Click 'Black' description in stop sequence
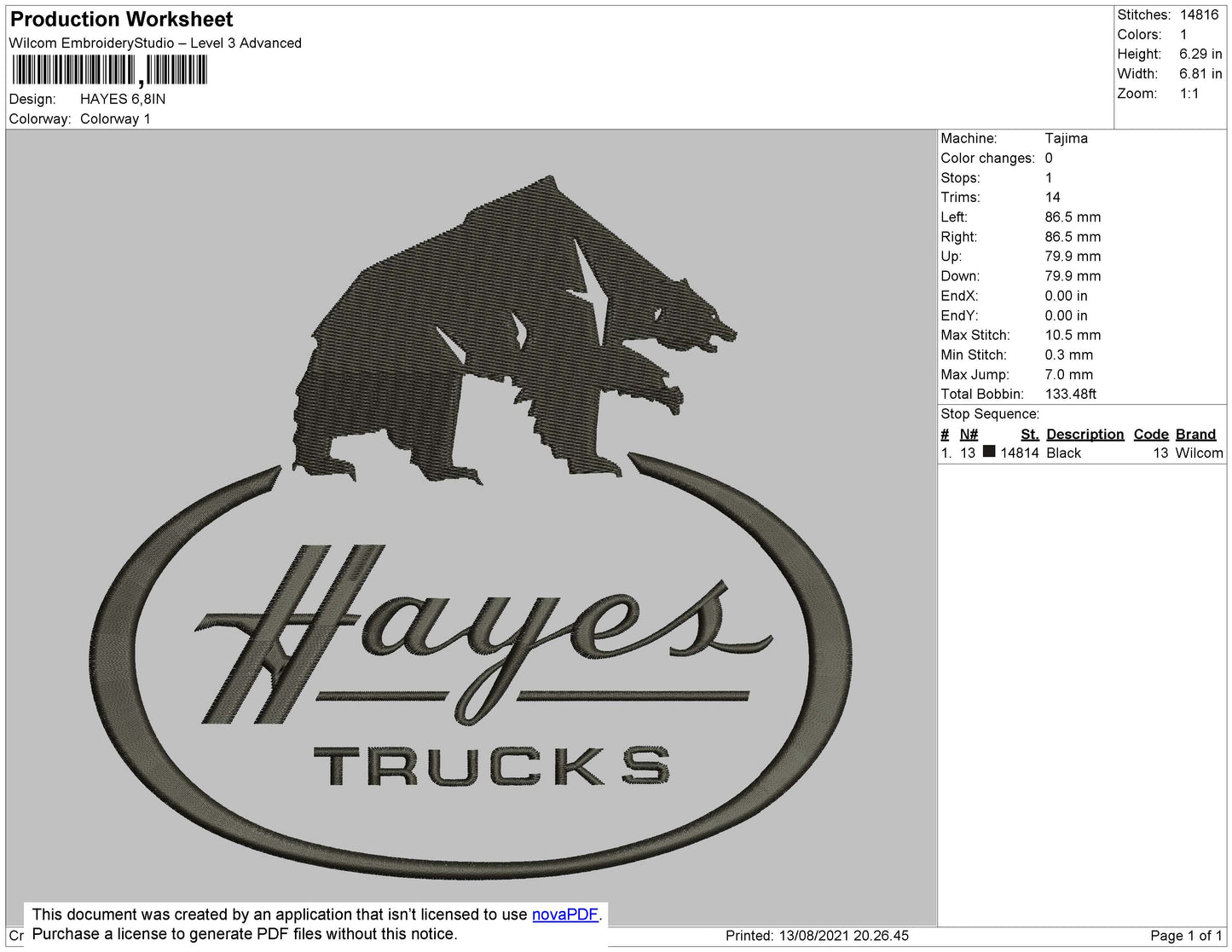This screenshot has width=1232, height=952. point(1063,453)
